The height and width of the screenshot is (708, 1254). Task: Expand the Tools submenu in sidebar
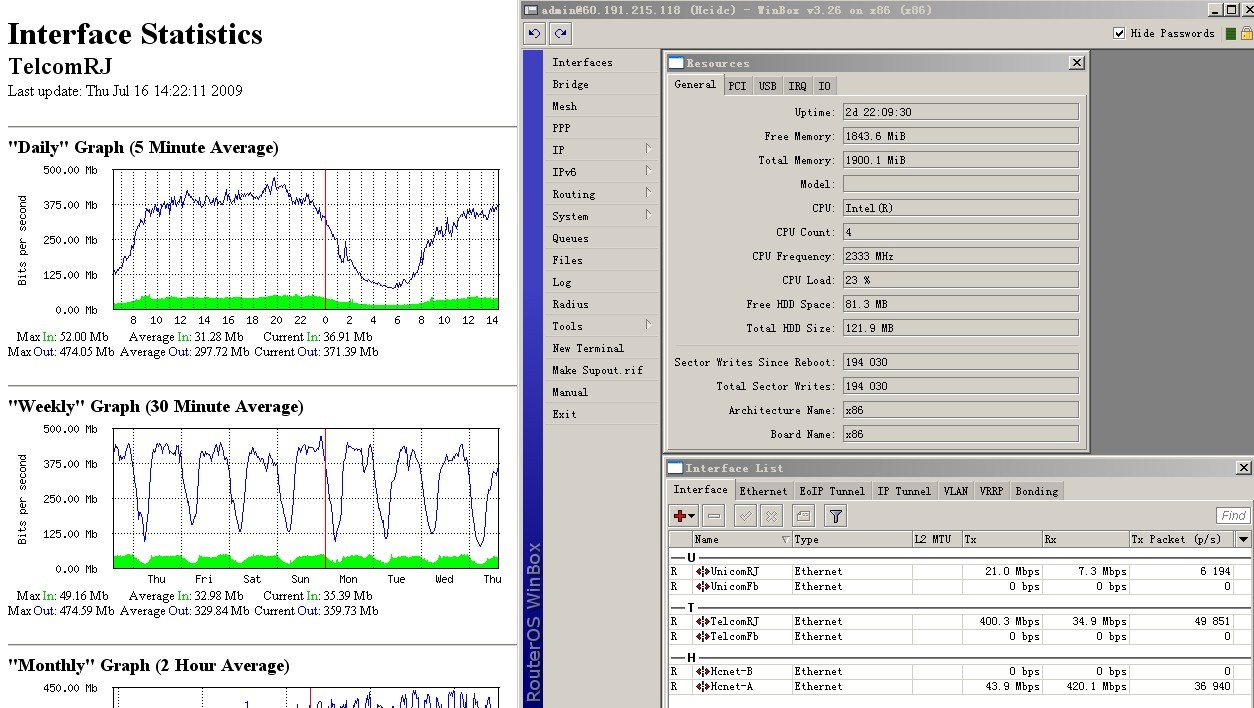(x=600, y=326)
